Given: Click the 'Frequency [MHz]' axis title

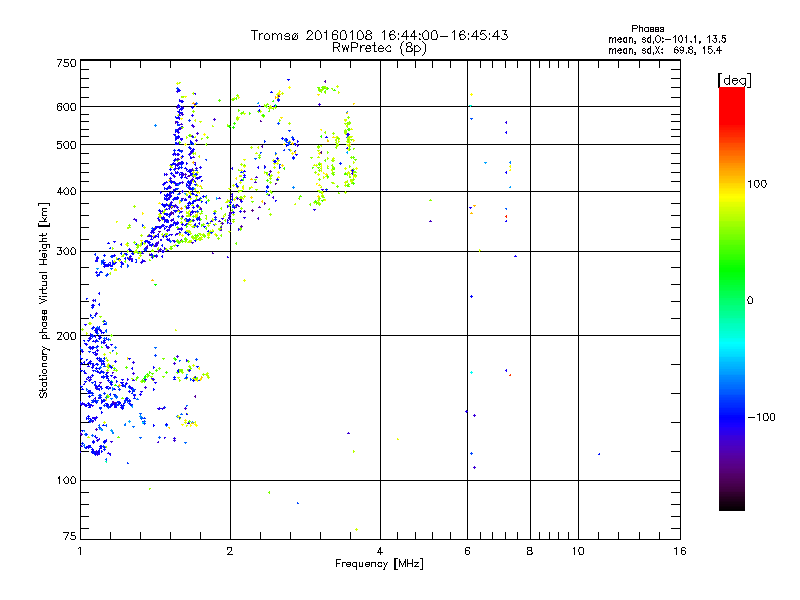Looking at the screenshot, I should pyautogui.click(x=379, y=564).
